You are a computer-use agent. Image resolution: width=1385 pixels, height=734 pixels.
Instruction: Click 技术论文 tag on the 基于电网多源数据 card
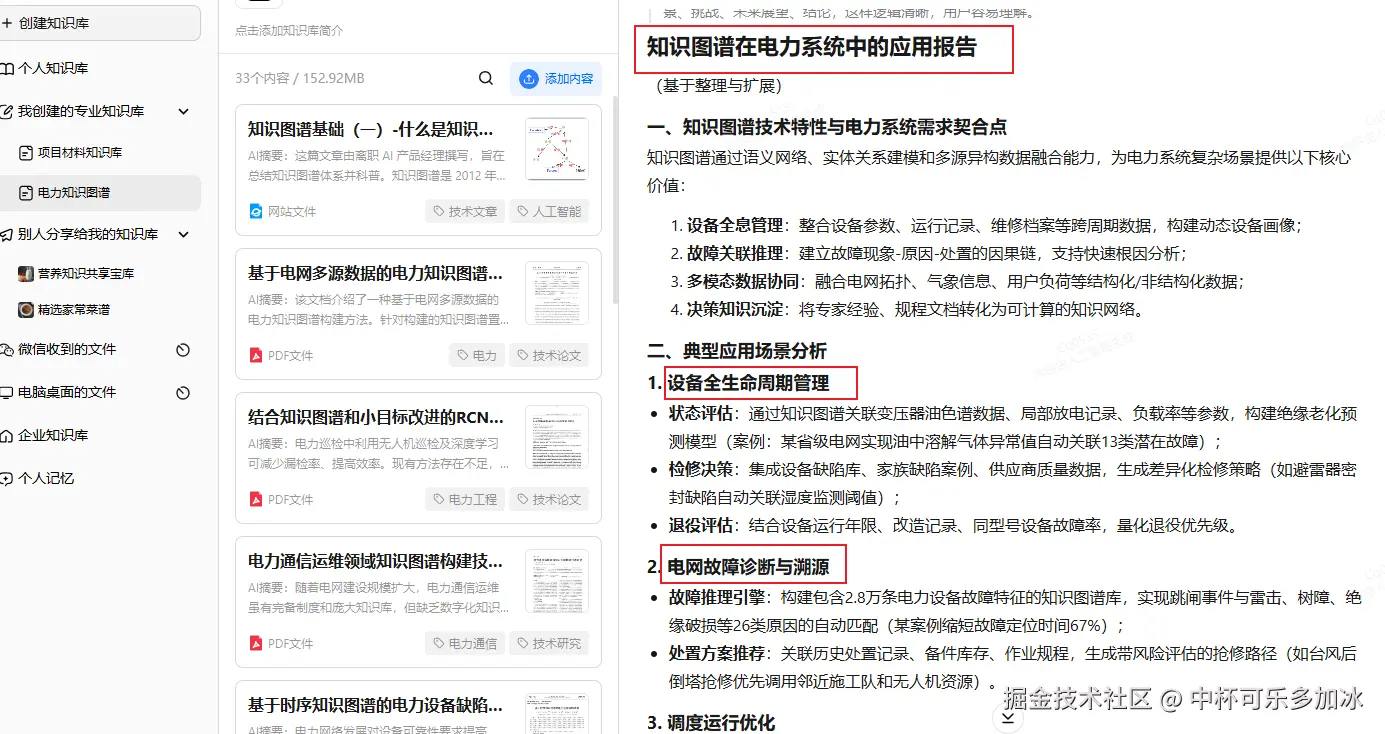point(549,355)
